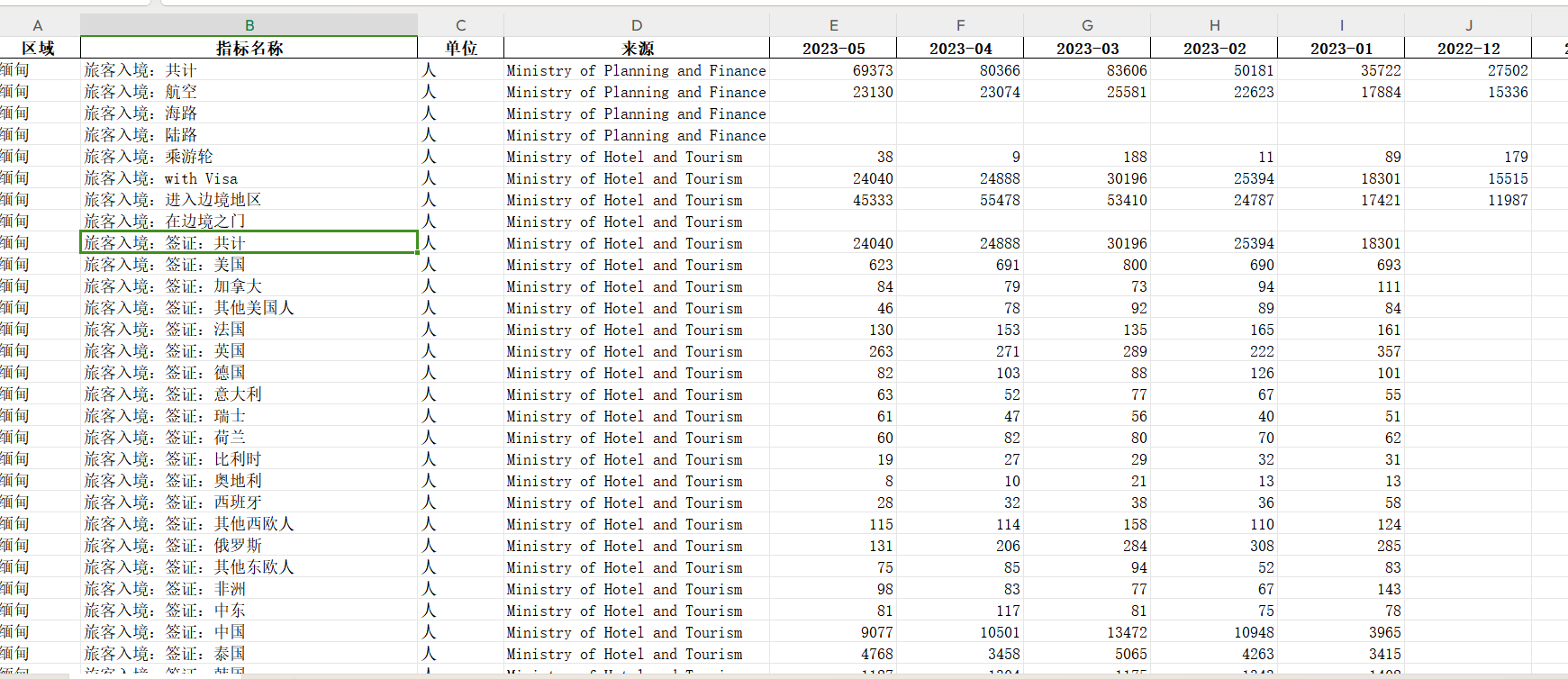Select the cell "旅客入境：签证：其他西欧人"

pyautogui.click(x=249, y=523)
